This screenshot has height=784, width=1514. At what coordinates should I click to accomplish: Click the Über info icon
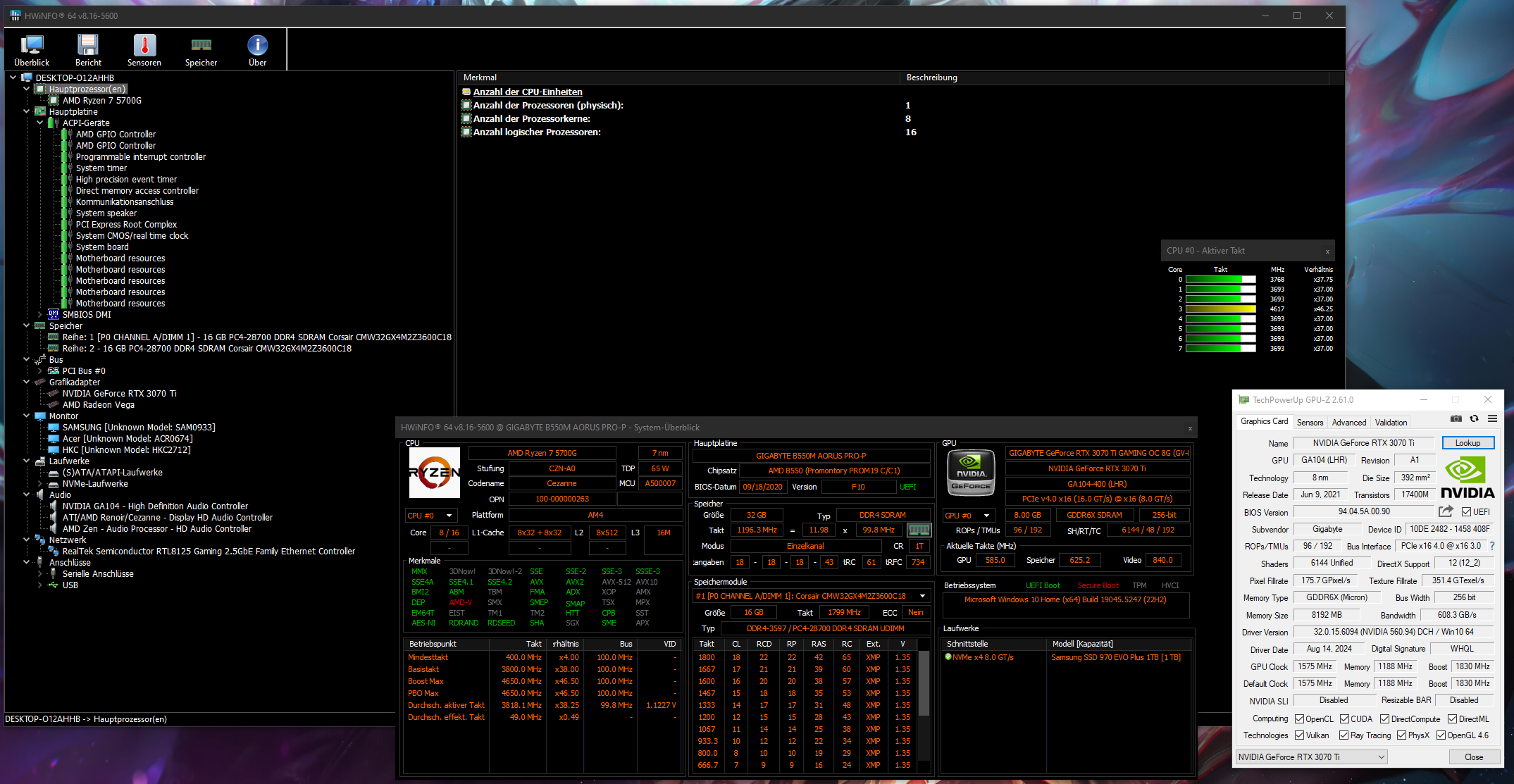[257, 46]
